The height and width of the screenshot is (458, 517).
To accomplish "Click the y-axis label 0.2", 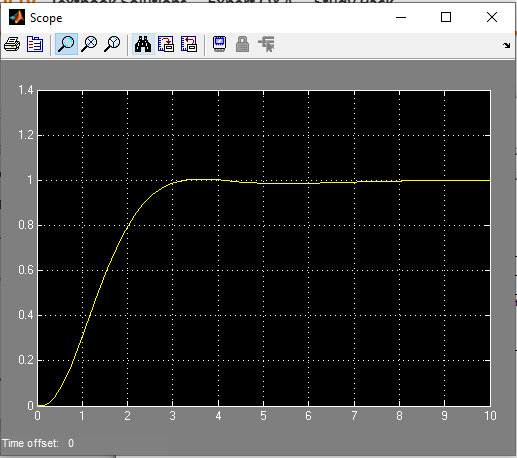I will coord(26,360).
